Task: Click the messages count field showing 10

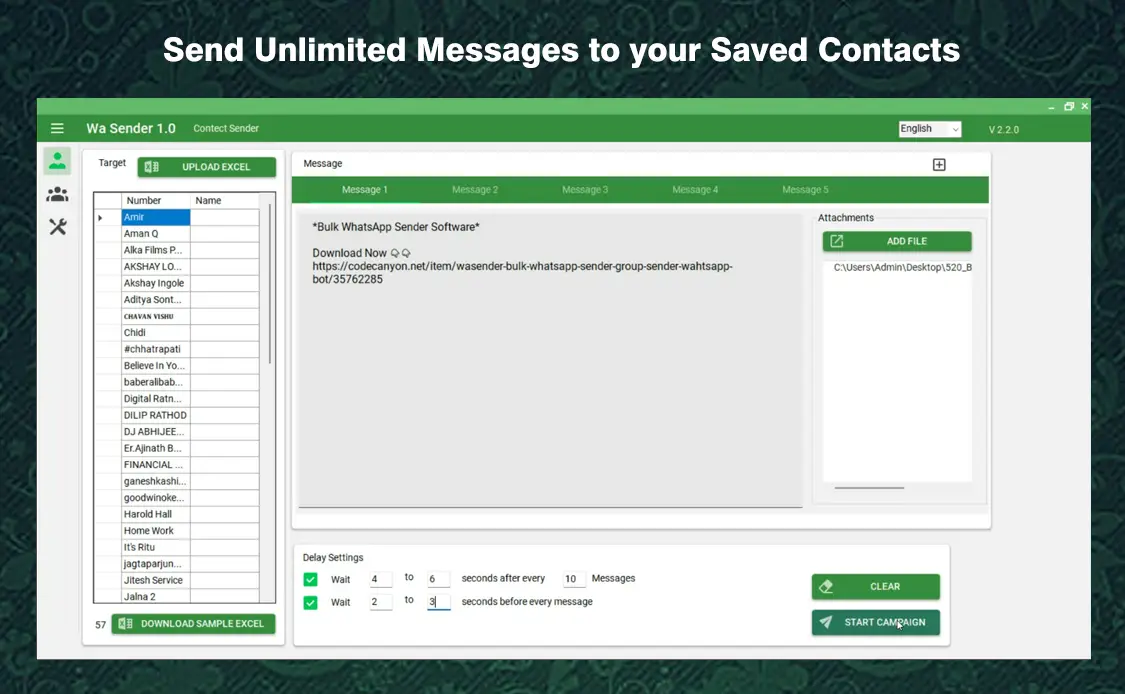Action: 573,579
